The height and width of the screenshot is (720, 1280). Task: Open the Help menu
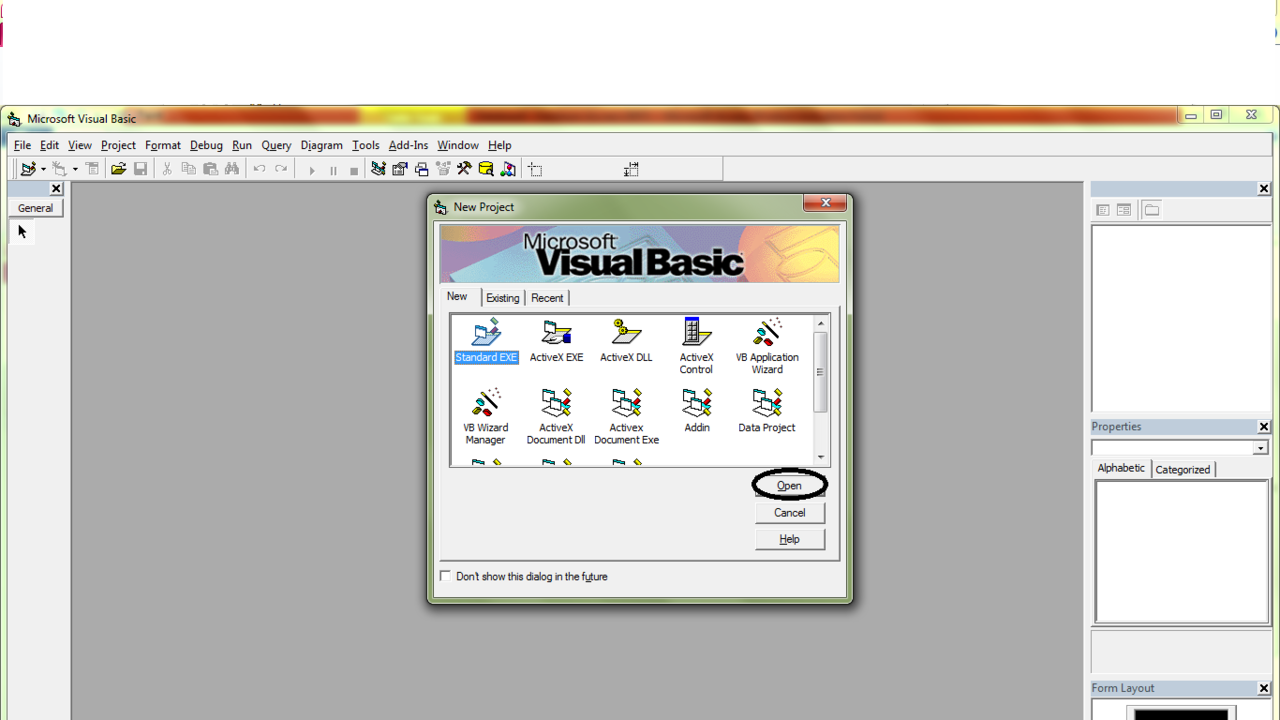point(499,145)
